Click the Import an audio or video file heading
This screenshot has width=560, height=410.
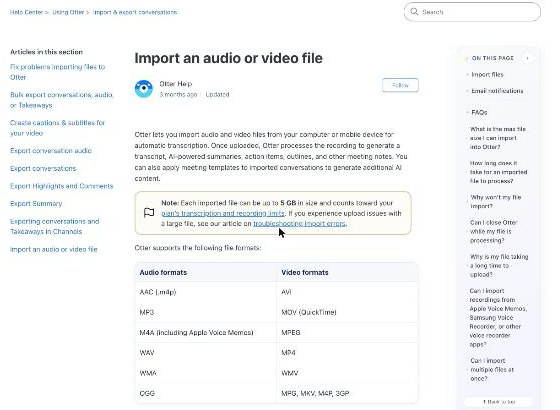pyautogui.click(x=229, y=58)
